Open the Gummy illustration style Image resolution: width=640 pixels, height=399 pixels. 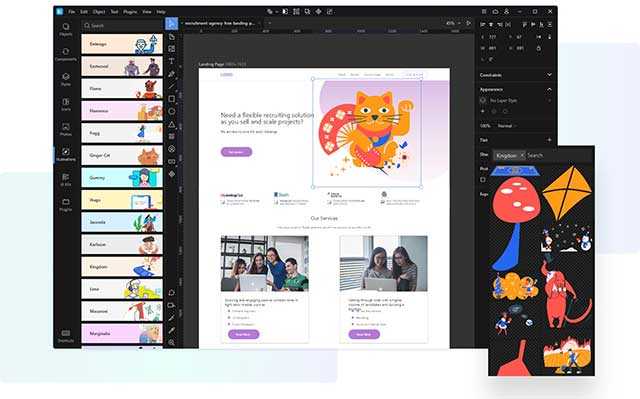pyautogui.click(x=122, y=178)
